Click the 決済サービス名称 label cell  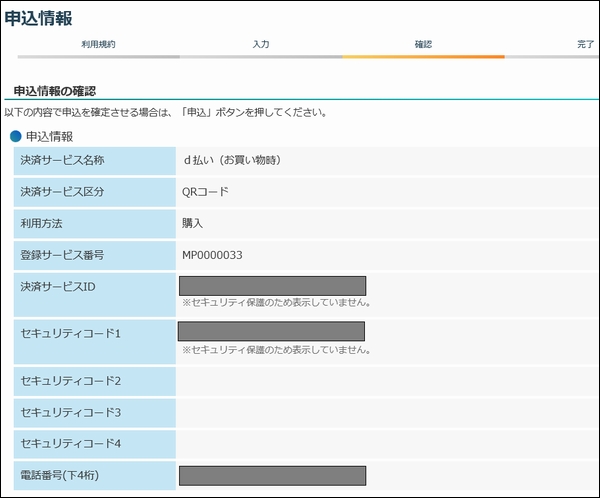click(95, 161)
